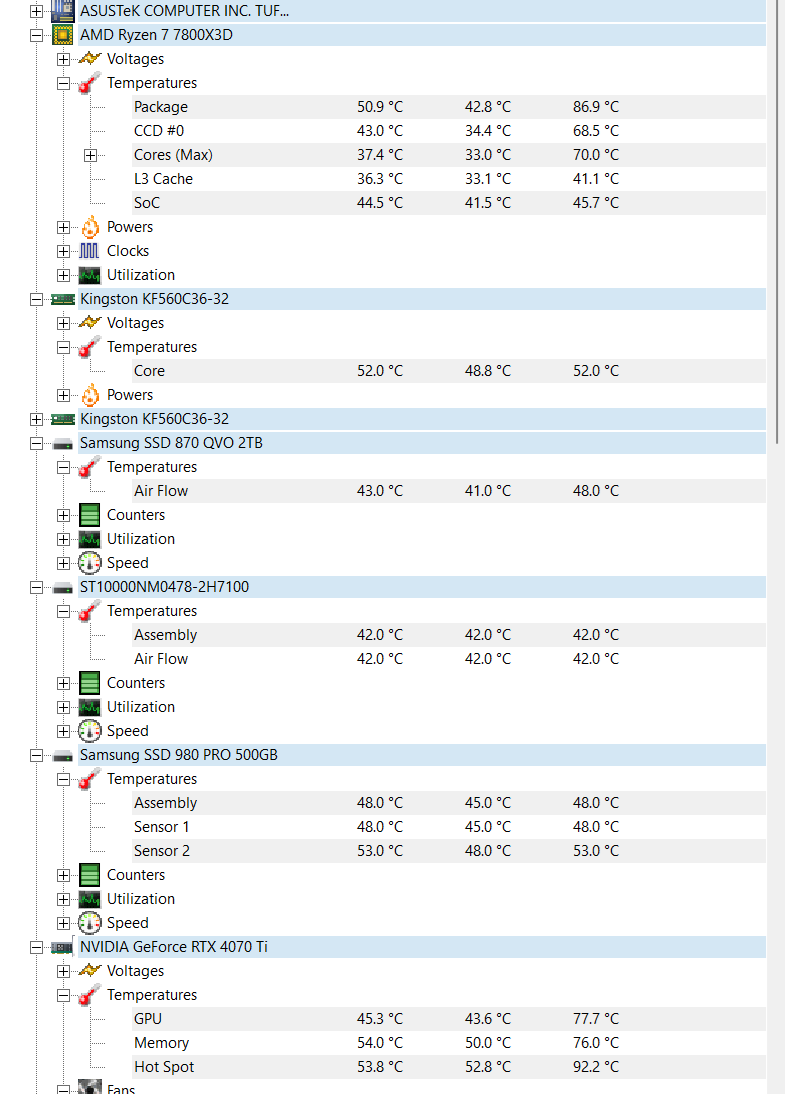Click the graphics card icon beside NVIDIA GeForce RTX 4070 Ti
Screen dimensions: 785x1094
pyautogui.click(x=62, y=947)
